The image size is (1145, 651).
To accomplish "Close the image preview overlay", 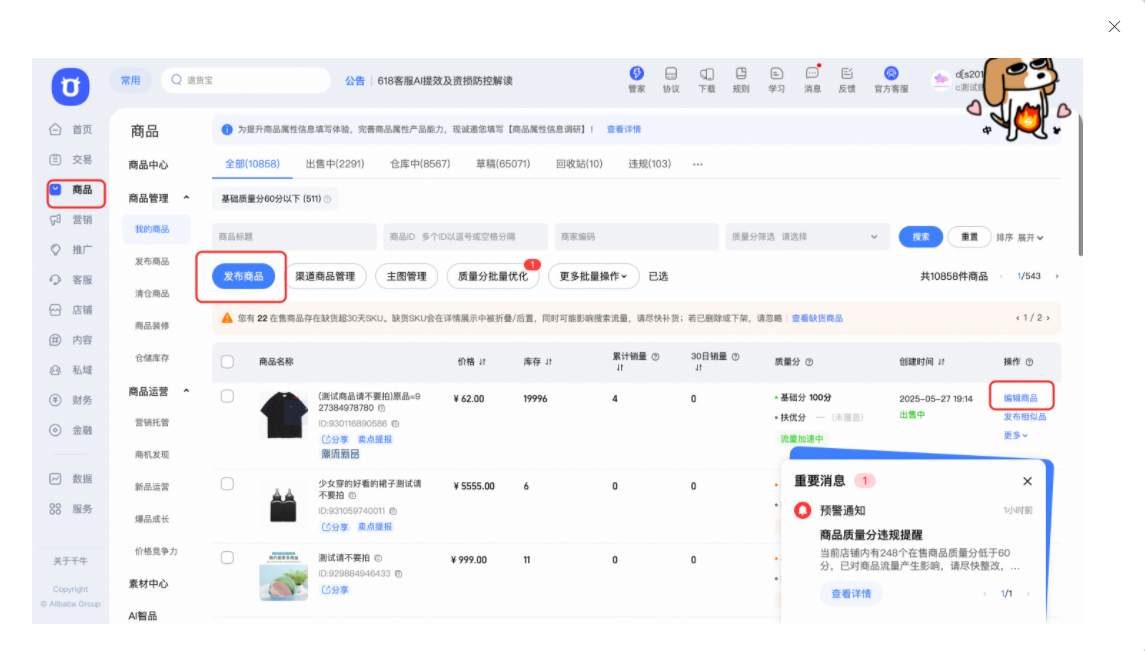I will [1114, 27].
